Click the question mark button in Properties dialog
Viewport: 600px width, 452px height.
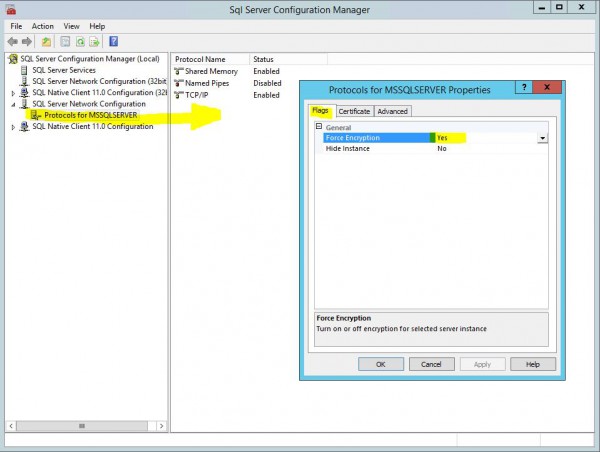(524, 87)
